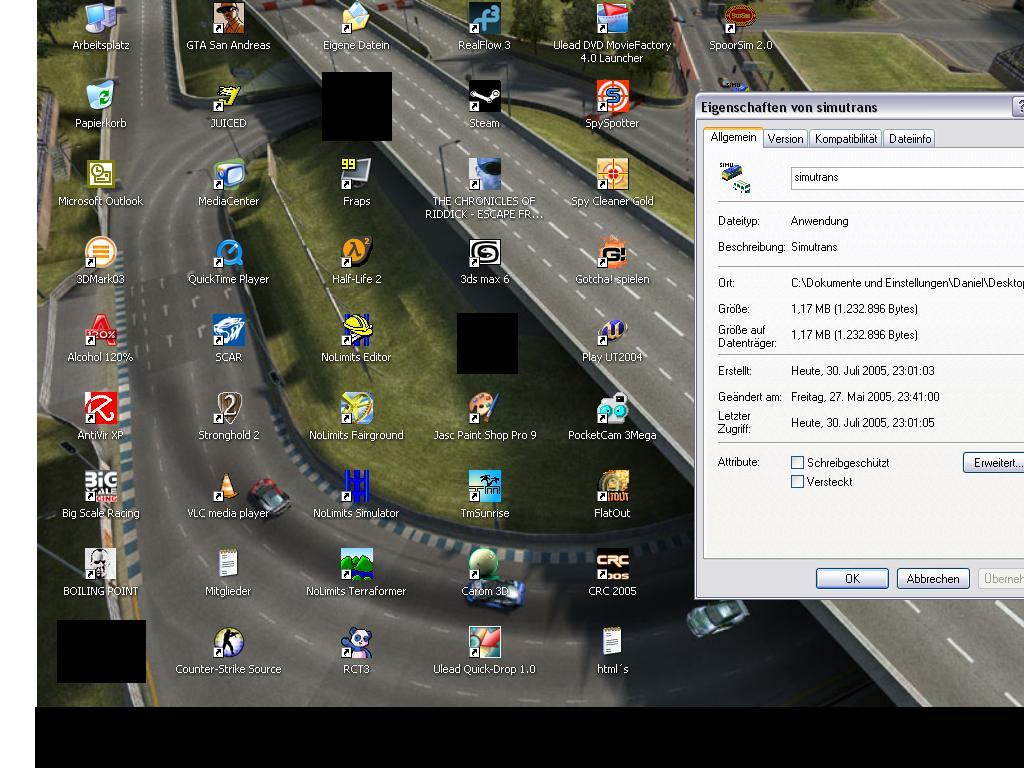
Task: Select the Half-Life 2 icon
Action: pos(356,253)
